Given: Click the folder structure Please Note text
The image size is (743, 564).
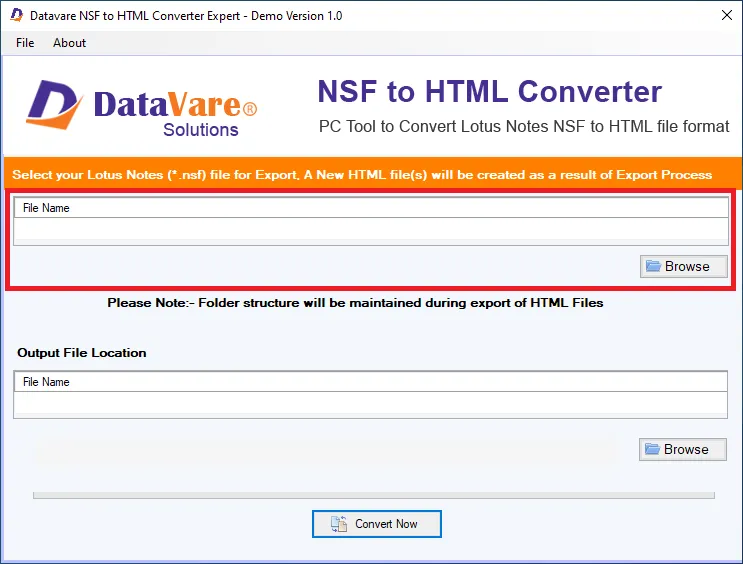Looking at the screenshot, I should 355,302.
